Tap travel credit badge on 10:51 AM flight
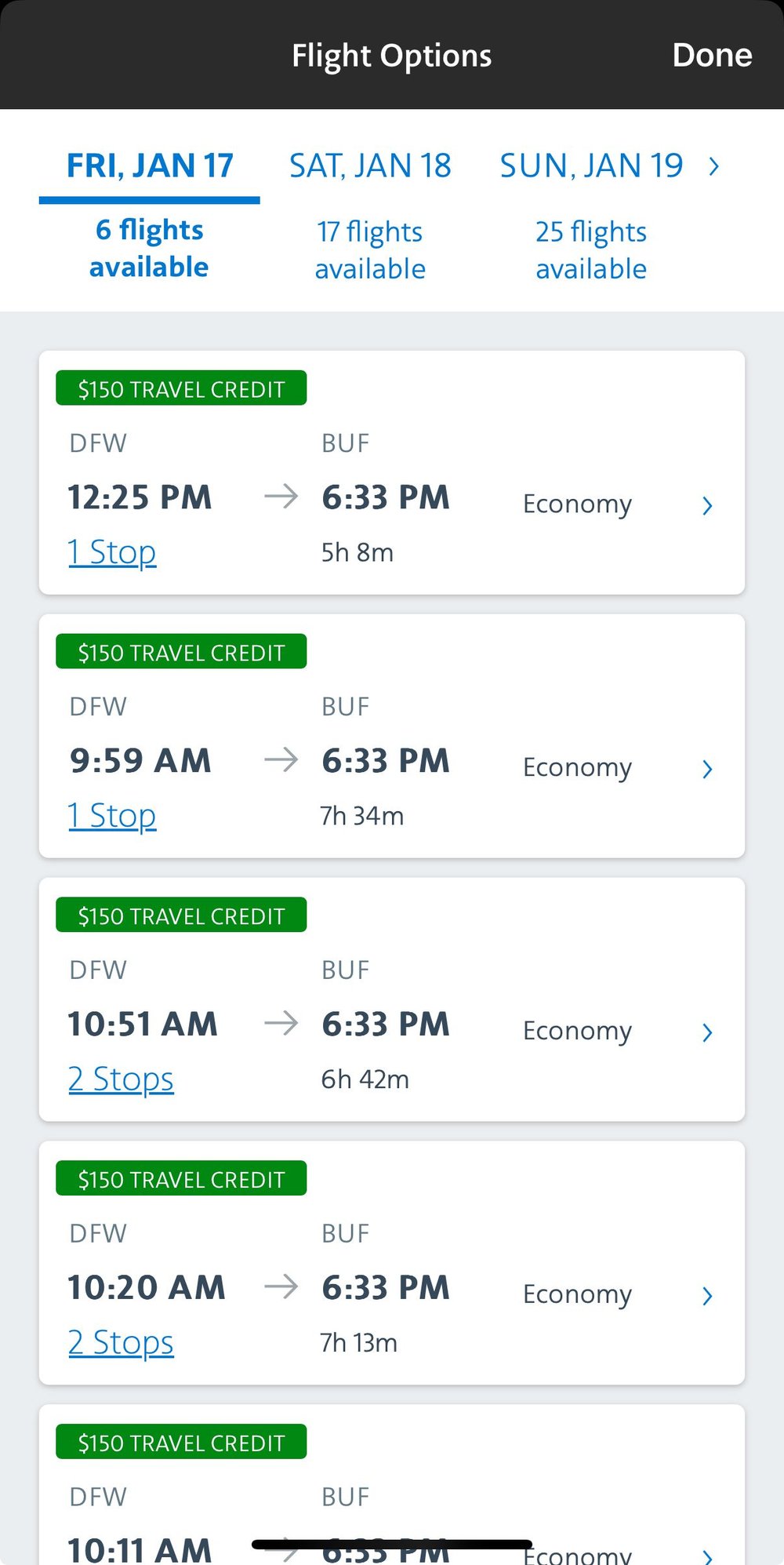The width and height of the screenshot is (784, 1565). (181, 915)
